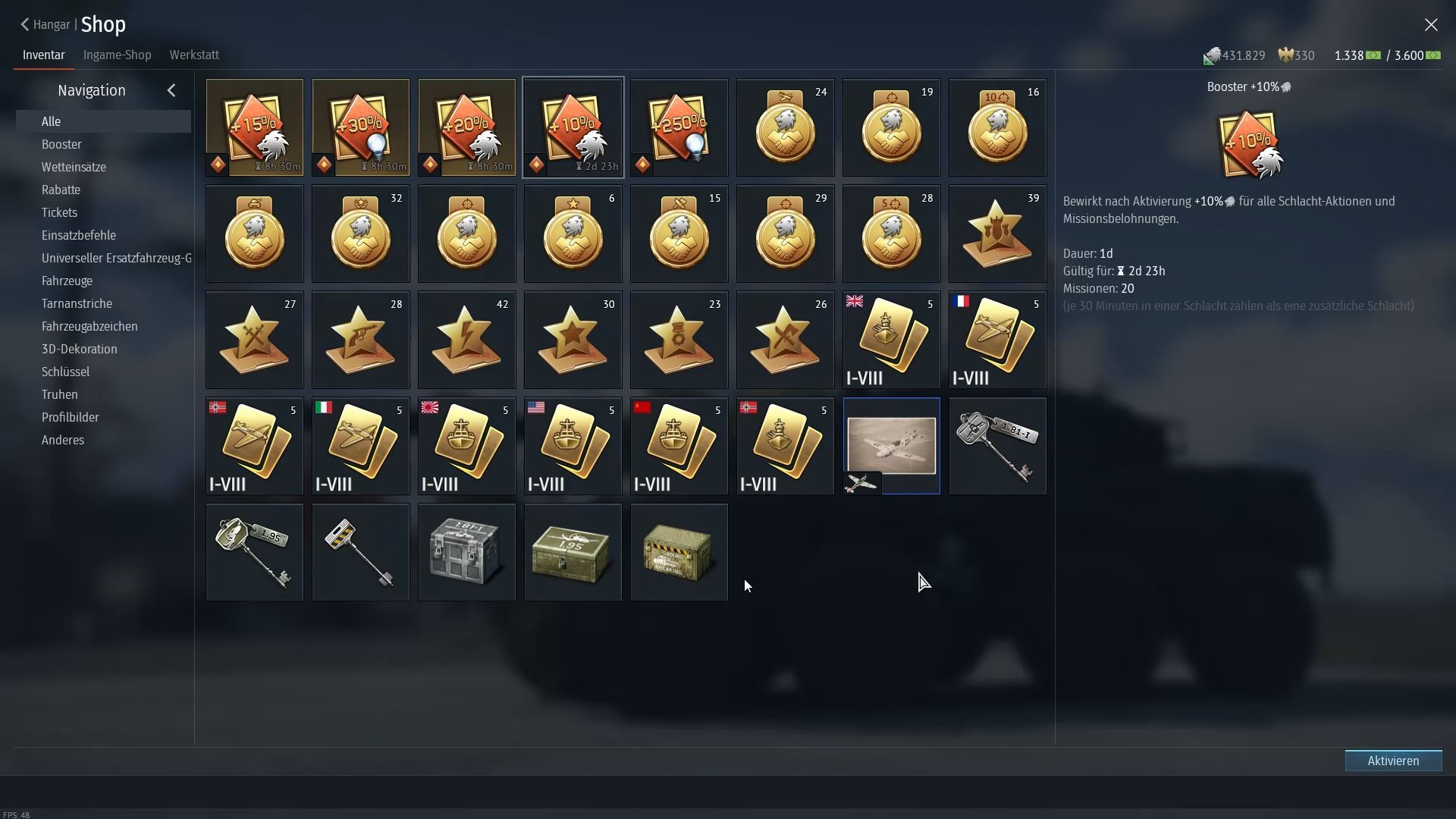Open the Werkstatt tab
1456x819 pixels.
[x=194, y=55]
